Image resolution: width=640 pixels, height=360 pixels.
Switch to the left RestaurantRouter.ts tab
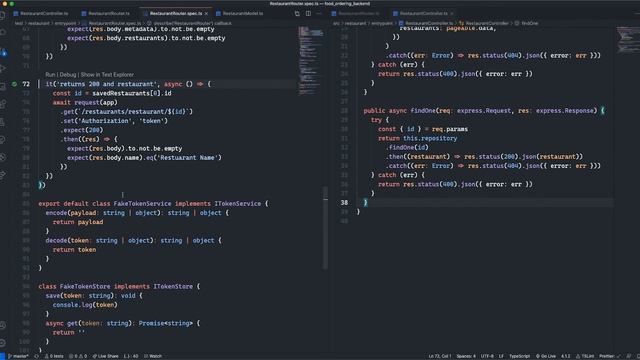(105, 13)
